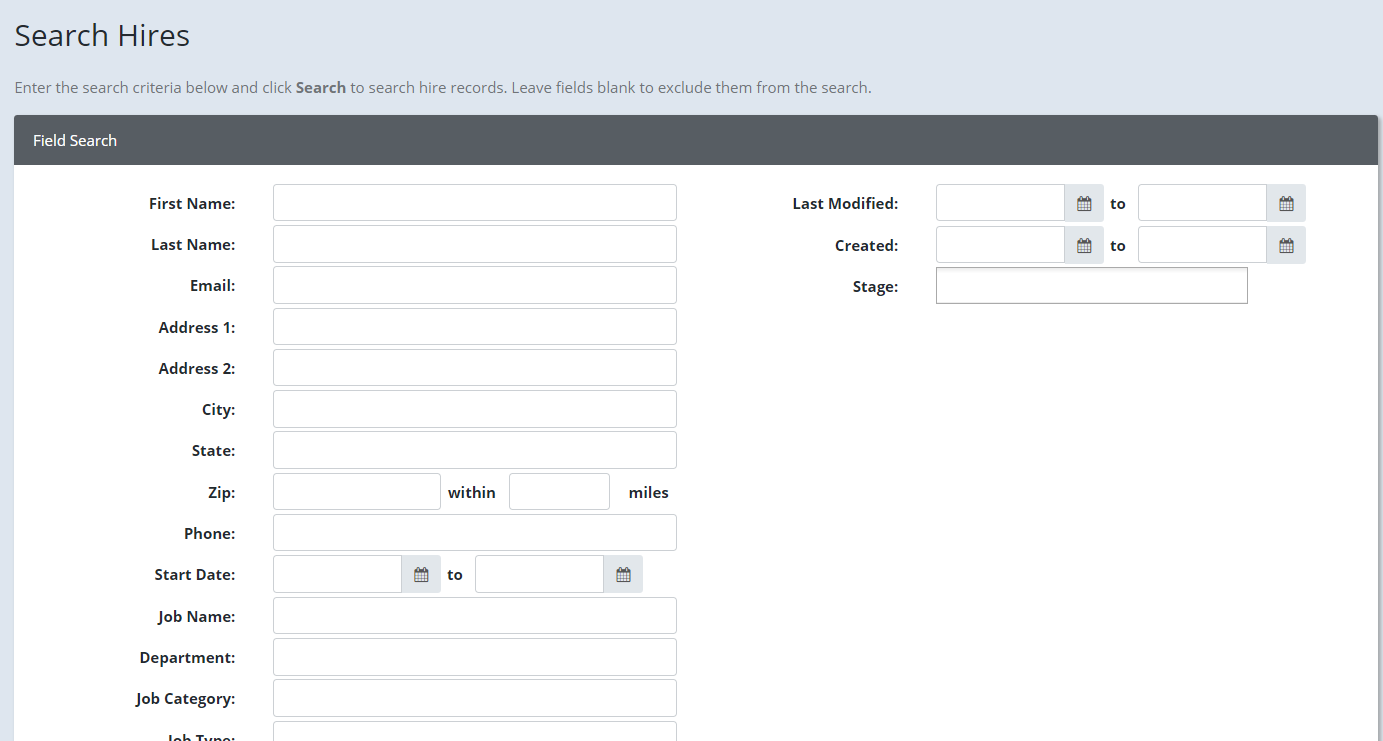This screenshot has height=741, width=1383.
Task: Click inside the Phone field
Action: tap(474, 532)
